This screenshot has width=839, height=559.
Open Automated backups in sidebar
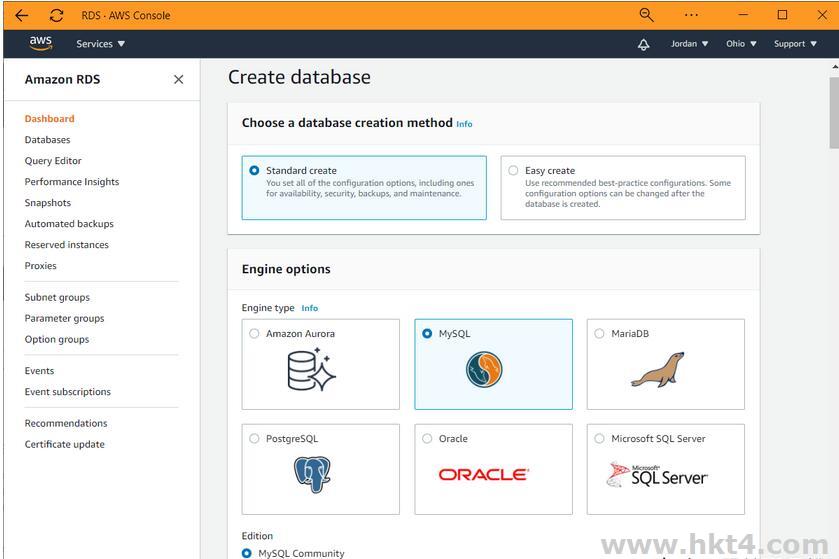click(x=69, y=224)
